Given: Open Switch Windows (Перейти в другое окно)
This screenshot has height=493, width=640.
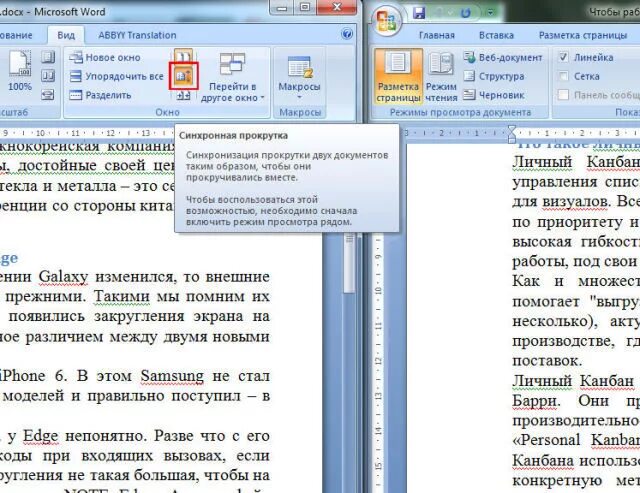Looking at the screenshot, I should (x=233, y=78).
